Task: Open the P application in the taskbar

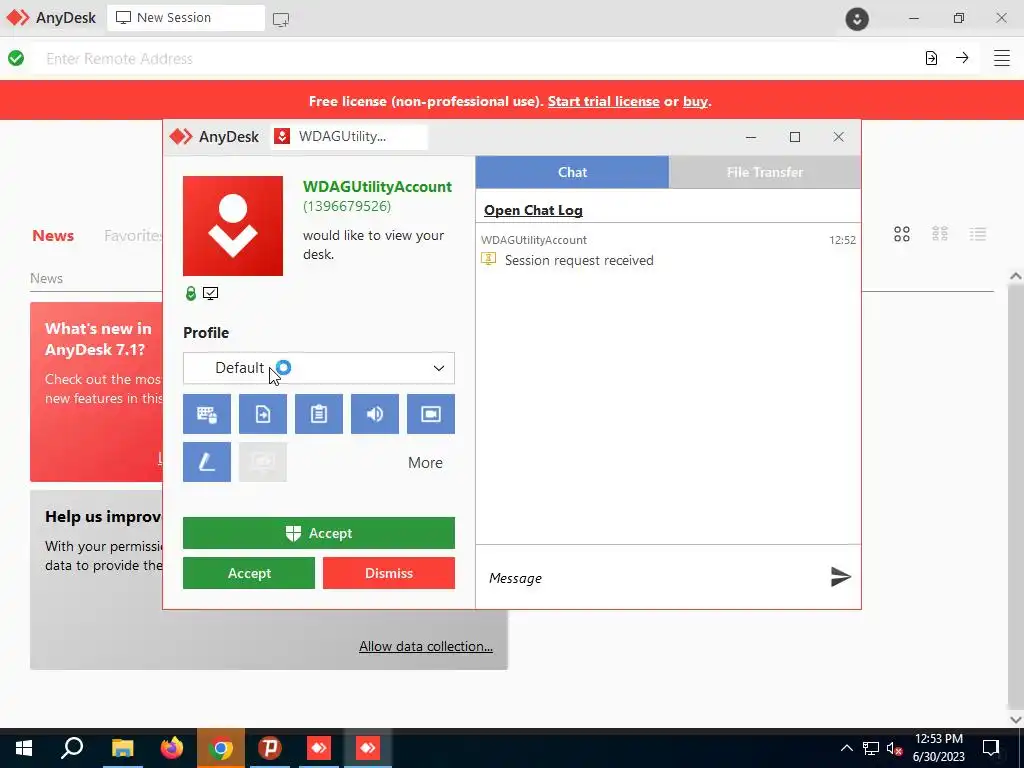Action: coord(270,748)
